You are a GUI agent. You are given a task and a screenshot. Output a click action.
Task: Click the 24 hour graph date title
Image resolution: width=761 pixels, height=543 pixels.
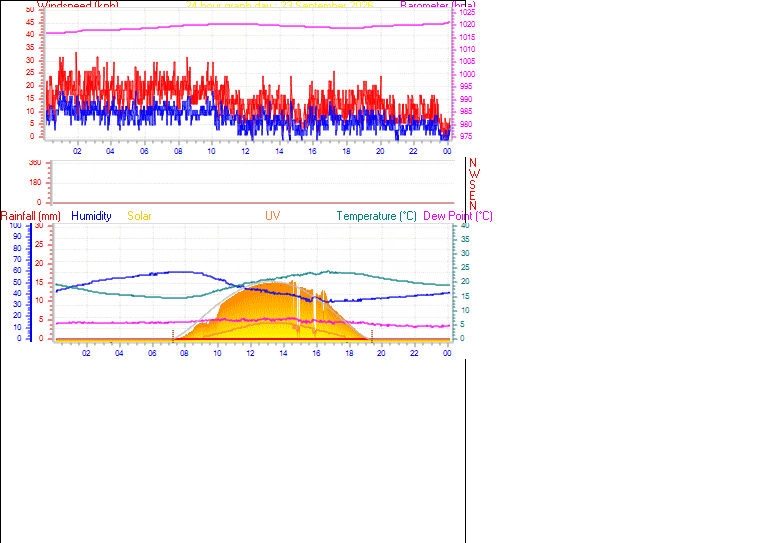click(280, 5)
